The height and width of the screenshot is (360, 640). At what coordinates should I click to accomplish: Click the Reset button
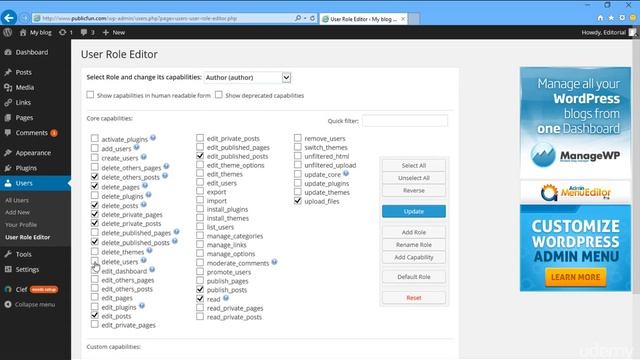414,298
